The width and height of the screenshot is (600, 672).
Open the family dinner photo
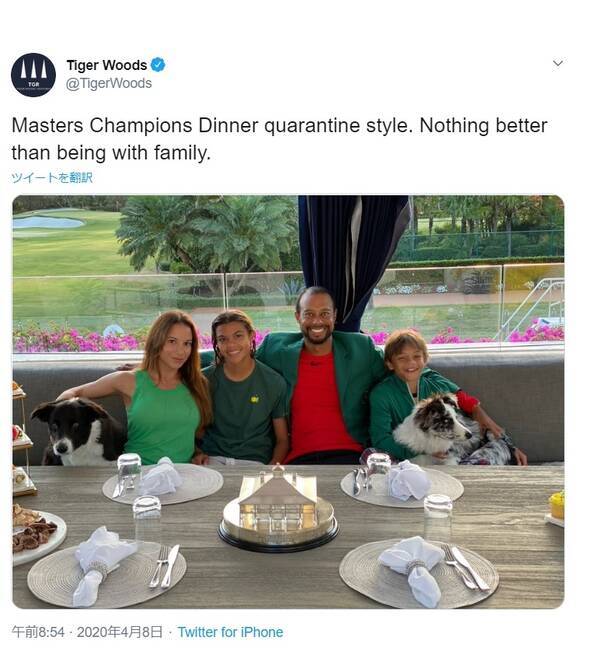pos(288,402)
